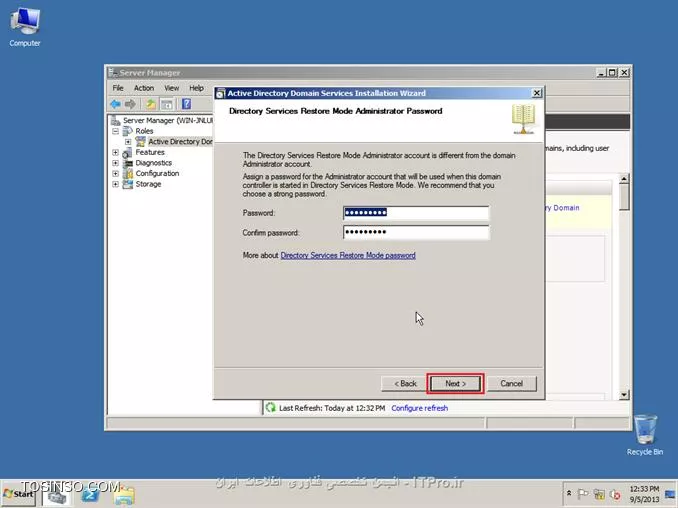Click the blue Help toolbar icon
This screenshot has width=678, height=508.
(x=186, y=104)
